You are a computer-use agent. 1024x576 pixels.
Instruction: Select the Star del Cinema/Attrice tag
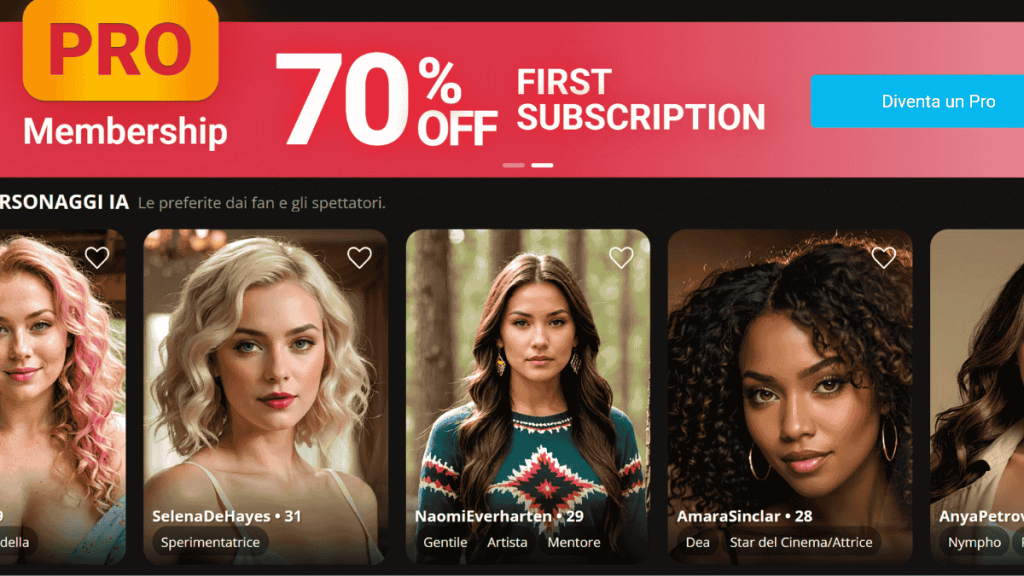coord(801,542)
